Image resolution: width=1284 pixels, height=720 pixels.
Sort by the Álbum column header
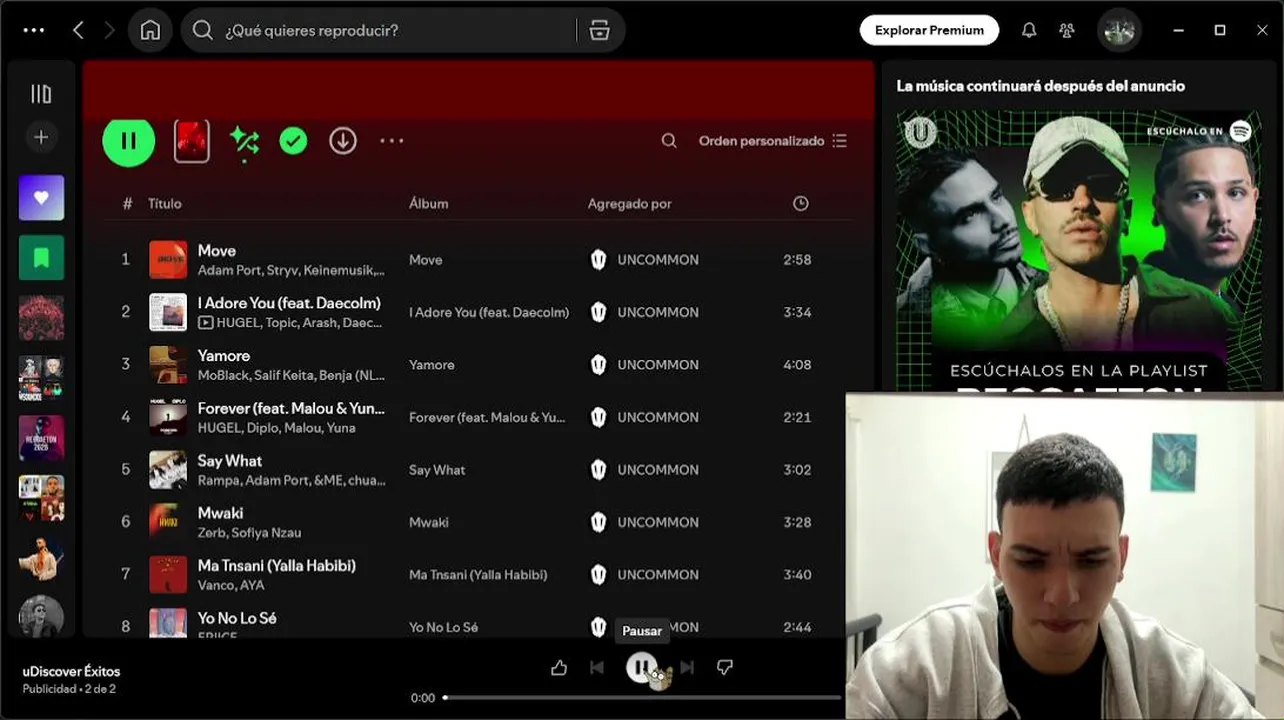click(428, 203)
